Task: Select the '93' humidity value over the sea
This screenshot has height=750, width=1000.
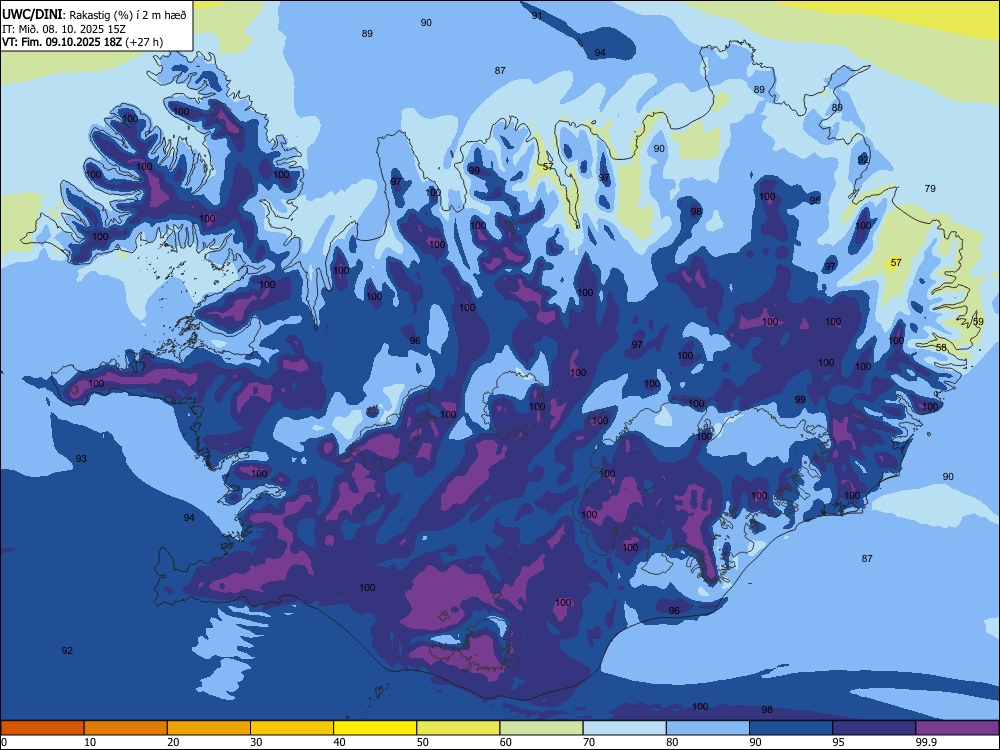Action: [x=81, y=459]
